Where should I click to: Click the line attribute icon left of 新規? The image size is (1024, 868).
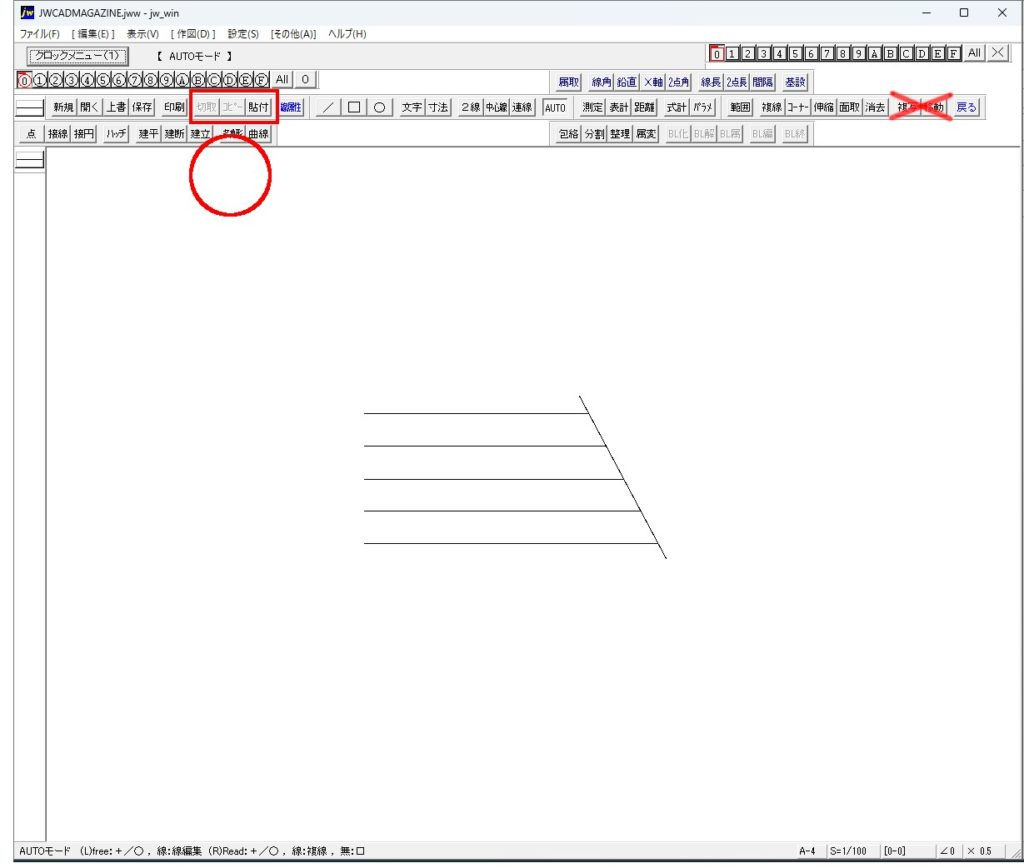point(31,108)
